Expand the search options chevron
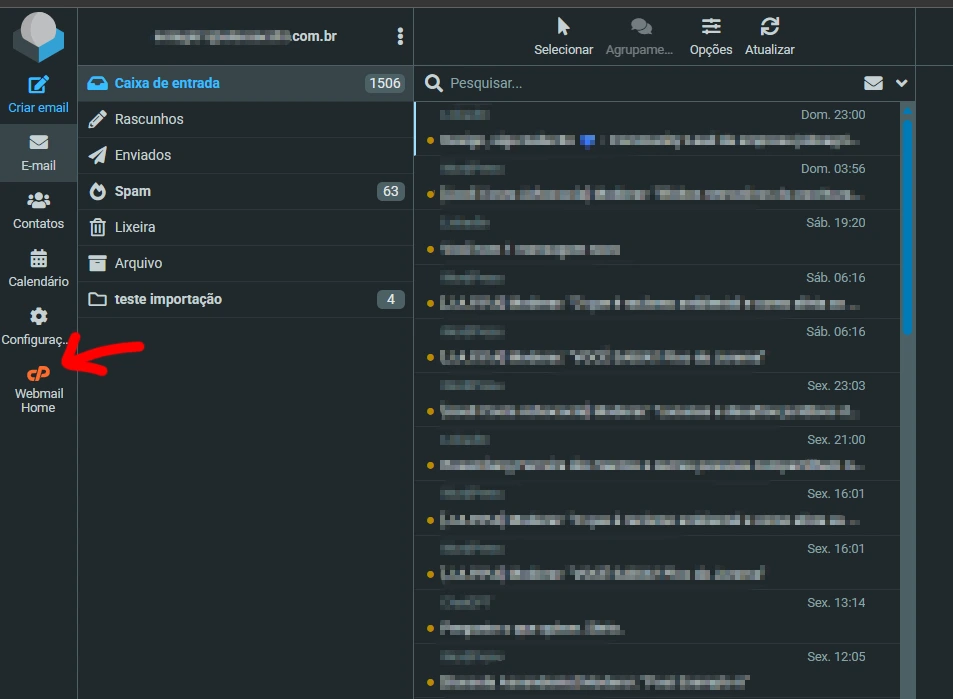Viewport: 953px width, 699px height. click(x=901, y=83)
